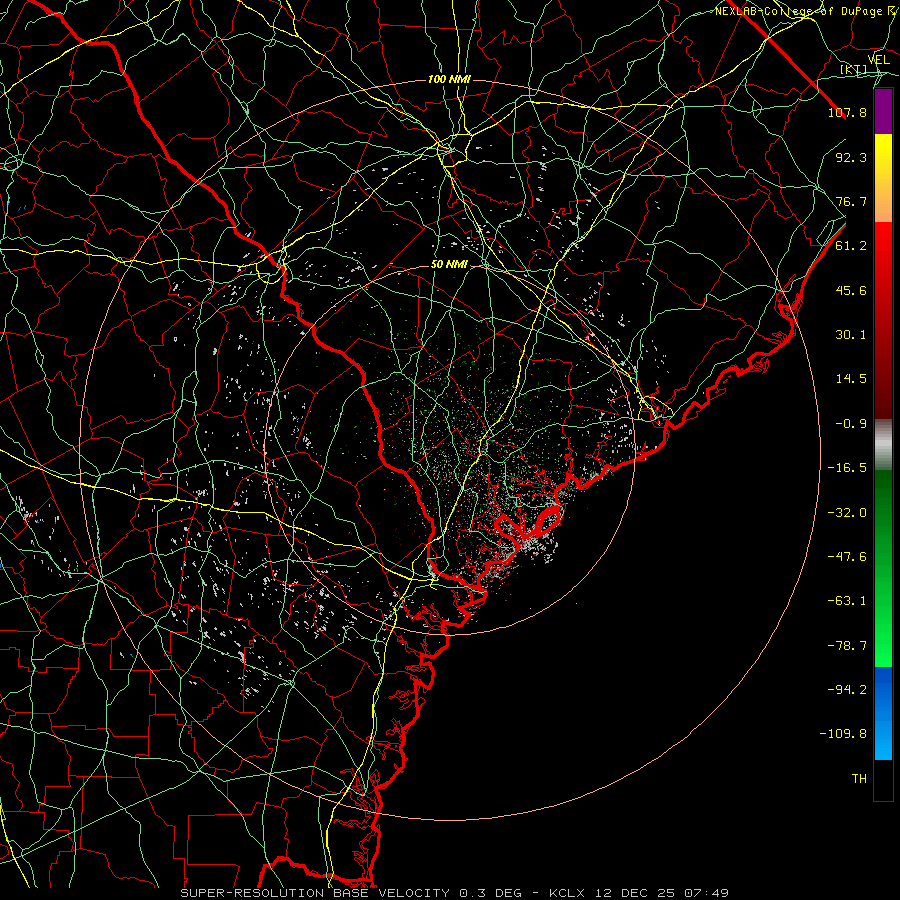Click the -109.8 velocity scale value
900x900 pixels.
pyautogui.click(x=843, y=734)
